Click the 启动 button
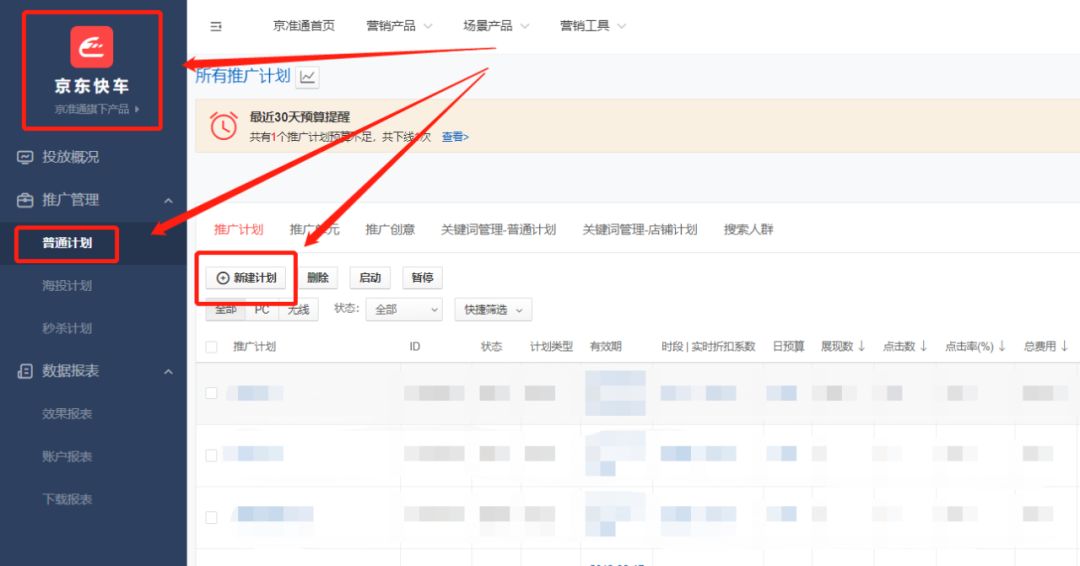This screenshot has width=1080, height=566. [x=370, y=277]
